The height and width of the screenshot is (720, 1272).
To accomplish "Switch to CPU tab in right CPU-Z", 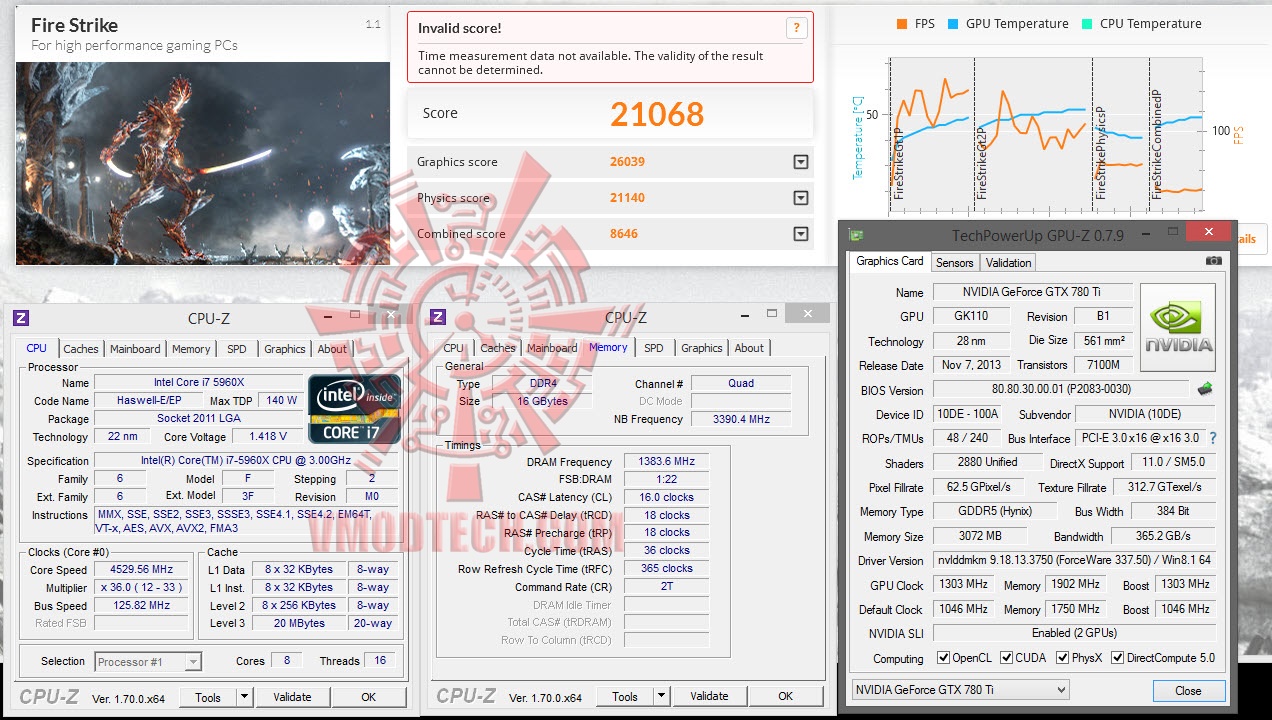I will coord(454,348).
